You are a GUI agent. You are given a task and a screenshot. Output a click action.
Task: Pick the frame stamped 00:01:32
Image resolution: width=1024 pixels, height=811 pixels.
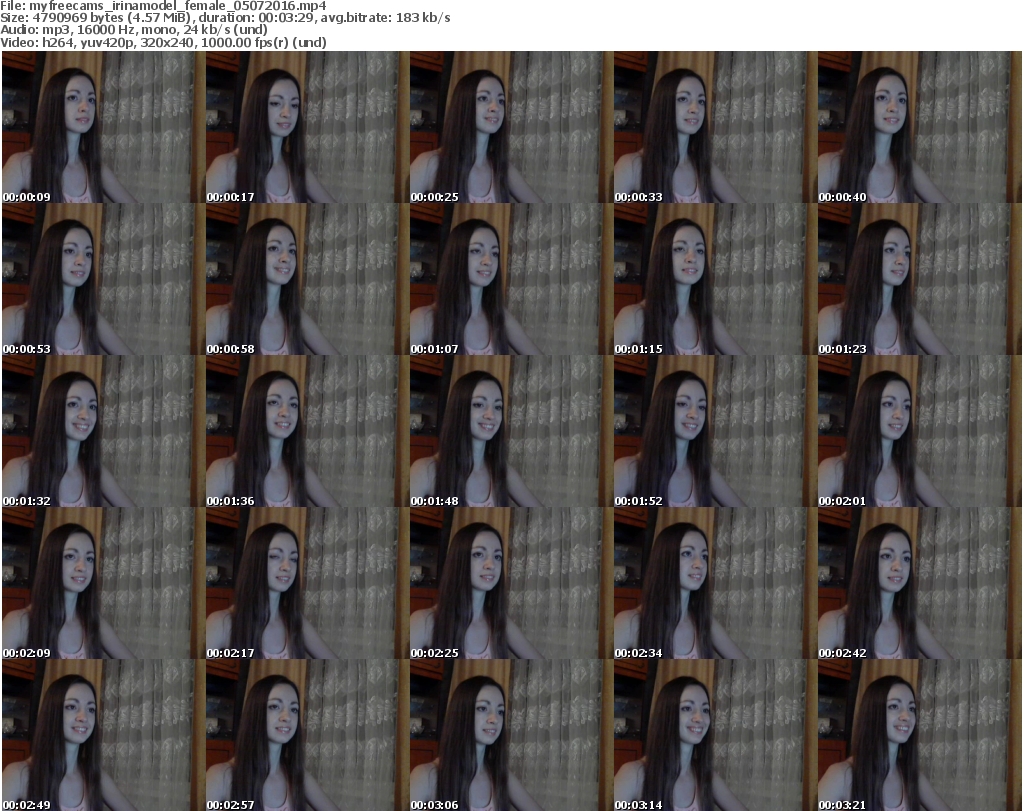[x=103, y=432]
